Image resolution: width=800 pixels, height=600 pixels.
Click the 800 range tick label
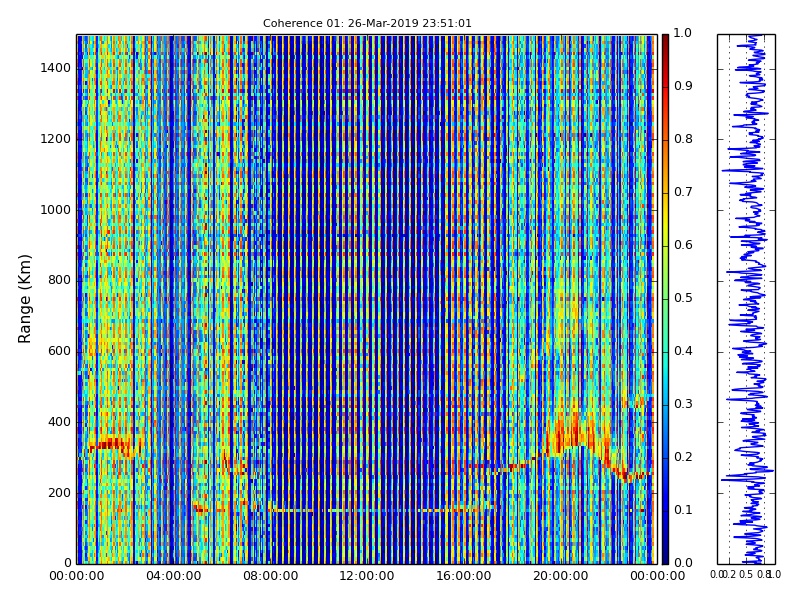click(59, 280)
